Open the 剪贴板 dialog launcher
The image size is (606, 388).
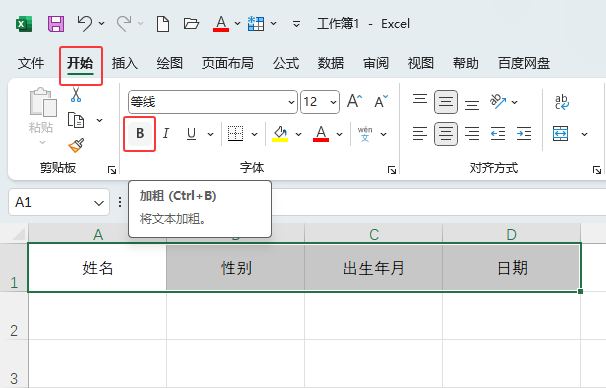point(112,170)
